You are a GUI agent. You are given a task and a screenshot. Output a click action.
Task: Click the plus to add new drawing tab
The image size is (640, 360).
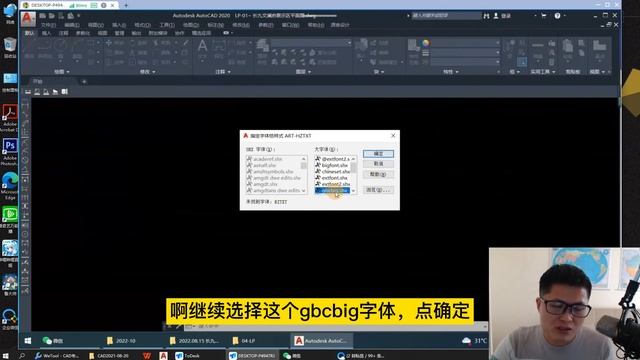84,82
